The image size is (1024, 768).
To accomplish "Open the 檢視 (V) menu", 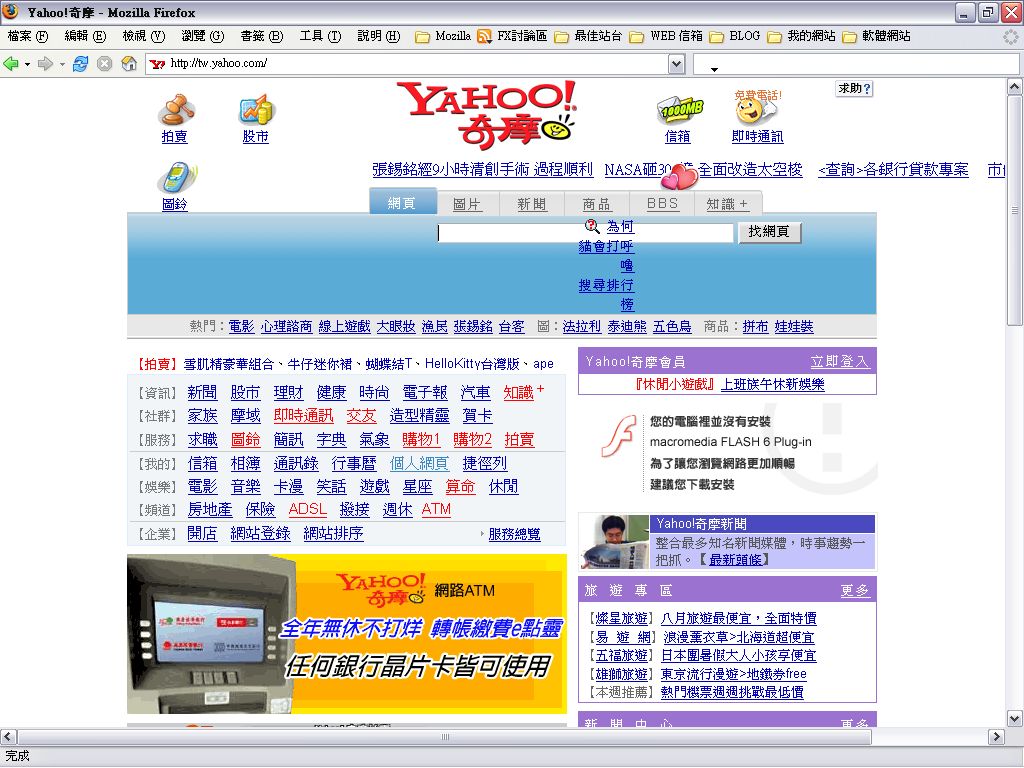I will 144,37.
